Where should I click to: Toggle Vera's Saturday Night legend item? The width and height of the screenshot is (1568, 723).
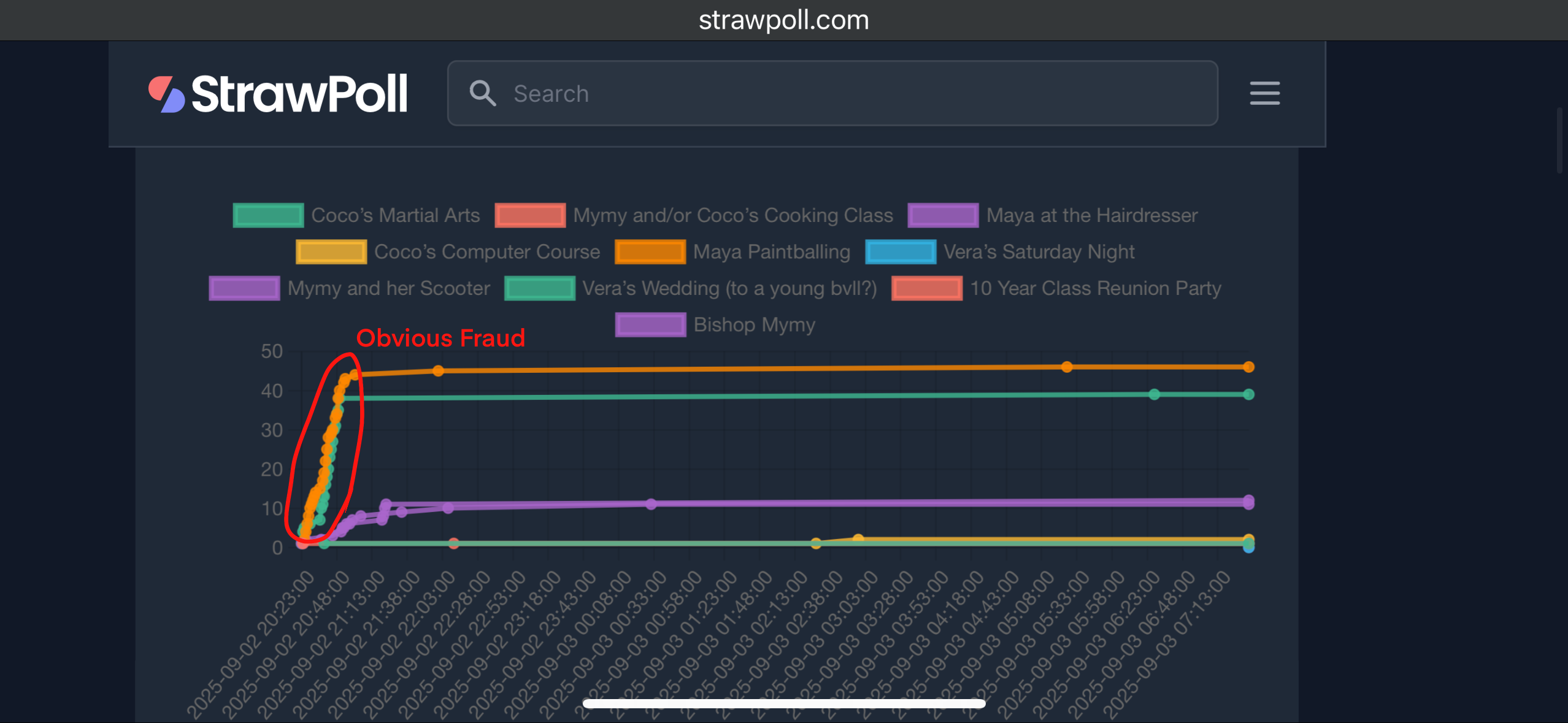pos(900,252)
